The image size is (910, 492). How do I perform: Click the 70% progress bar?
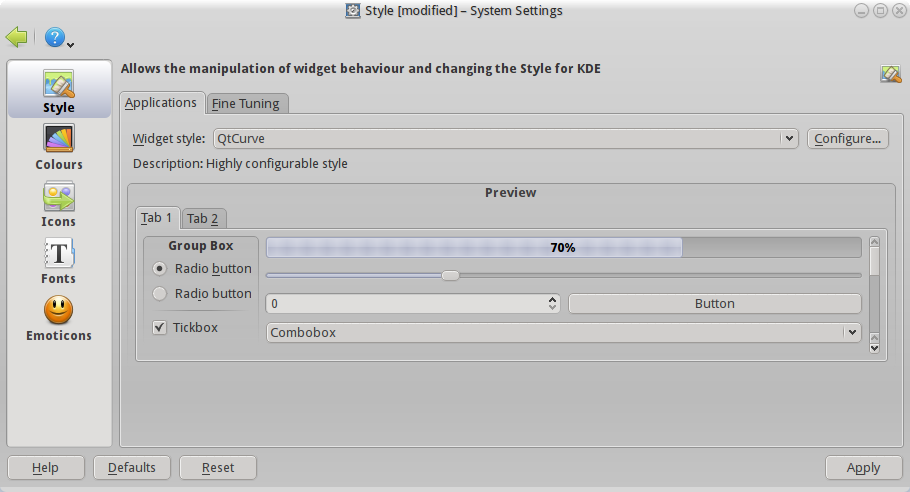pyautogui.click(x=564, y=247)
